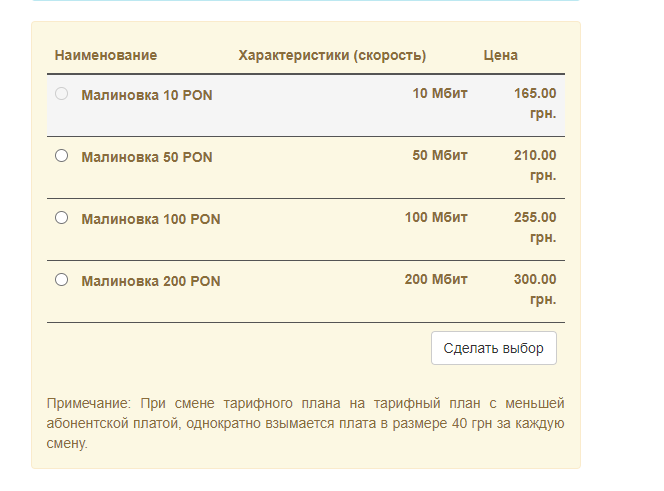Click the Малиновка 50 PON plan label
The image size is (664, 491).
146,157
